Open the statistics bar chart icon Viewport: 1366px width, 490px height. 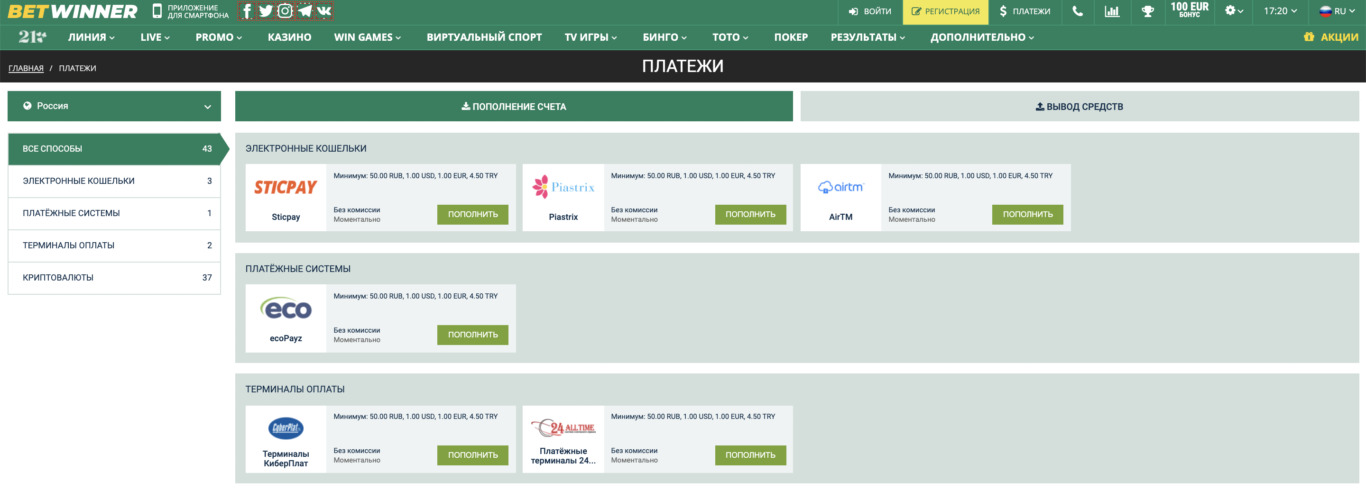pyautogui.click(x=1112, y=12)
